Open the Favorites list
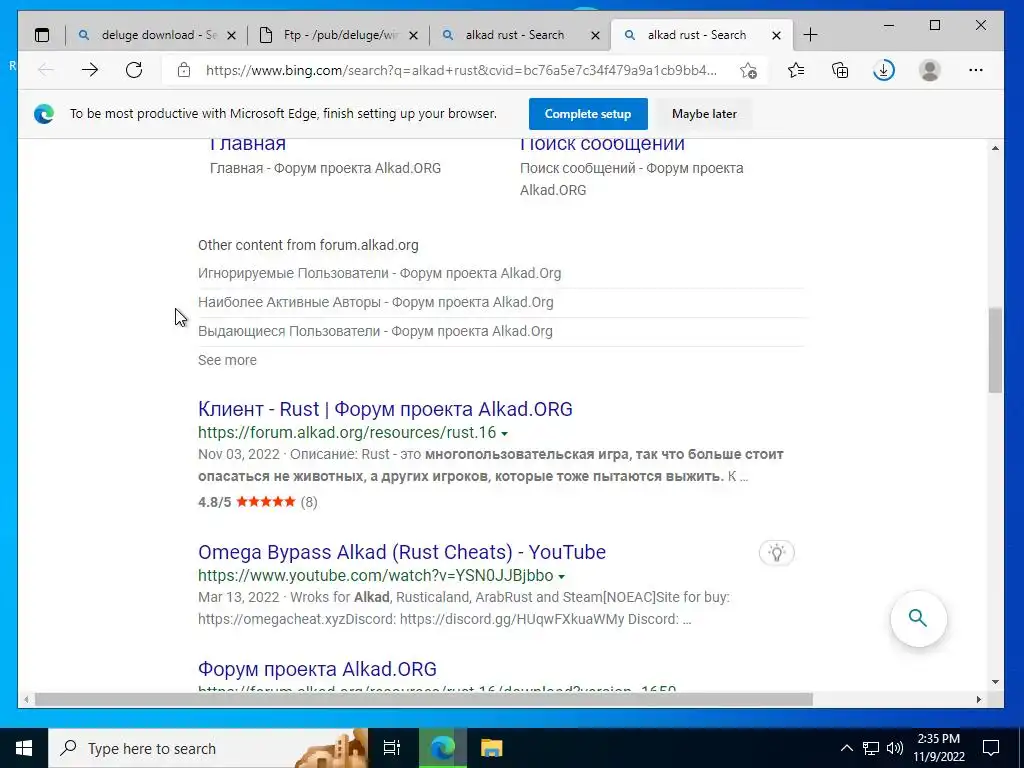 tap(796, 70)
